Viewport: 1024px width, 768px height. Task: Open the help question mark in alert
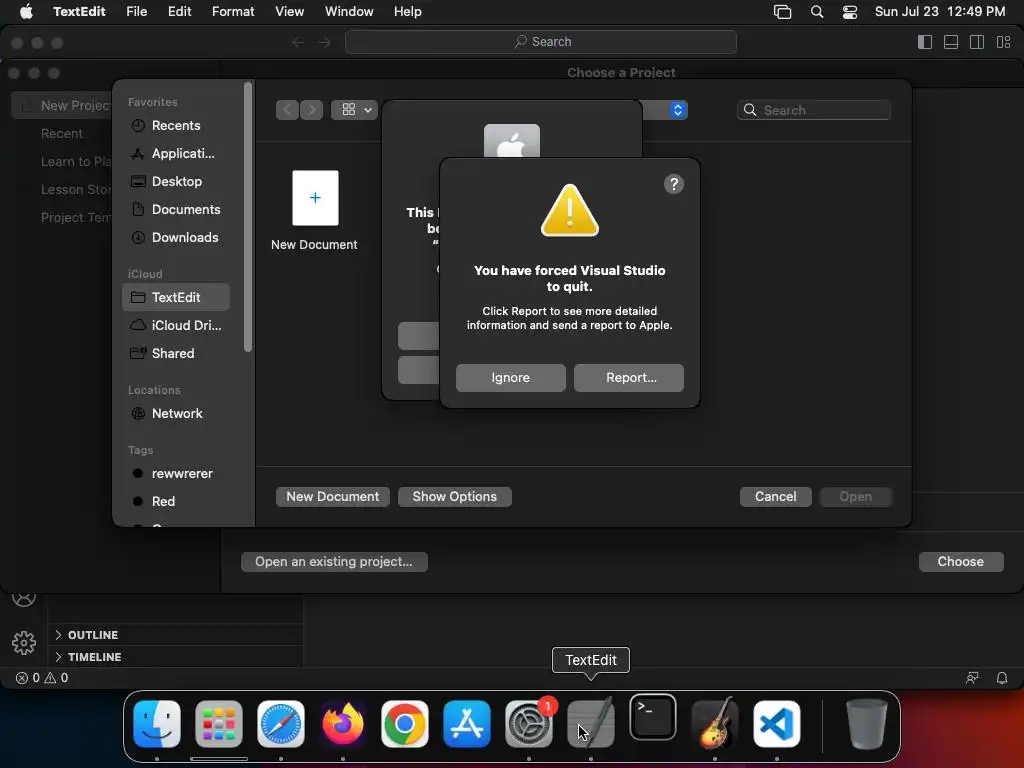point(673,184)
